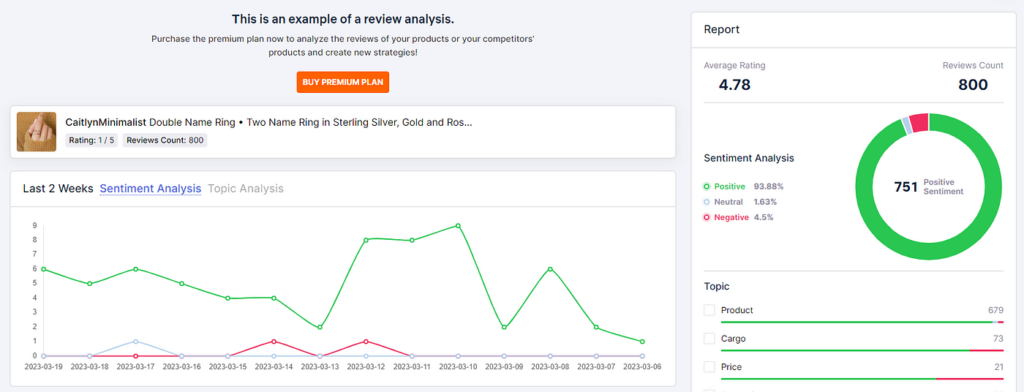Screen dimensions: 1024x392
Task: Click the Cargo topic sentiment bar
Action: [863, 351]
